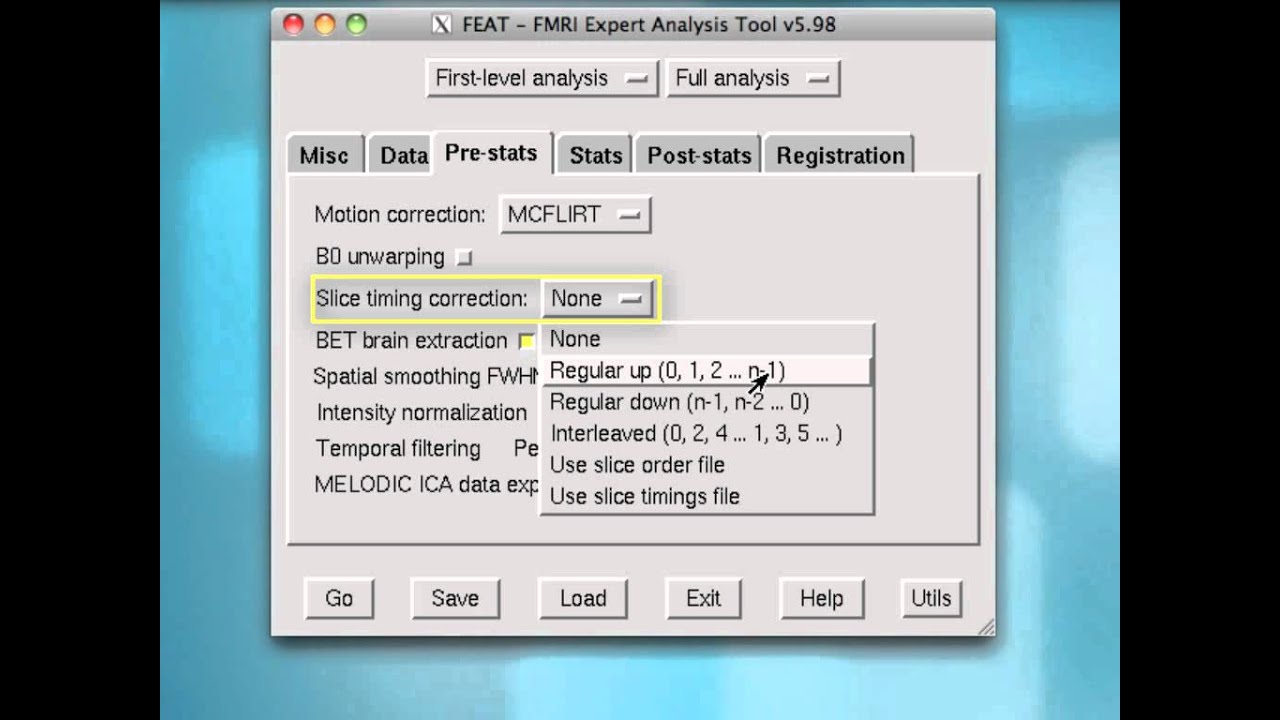
Task: Switch to the Registration tab
Action: click(840, 155)
